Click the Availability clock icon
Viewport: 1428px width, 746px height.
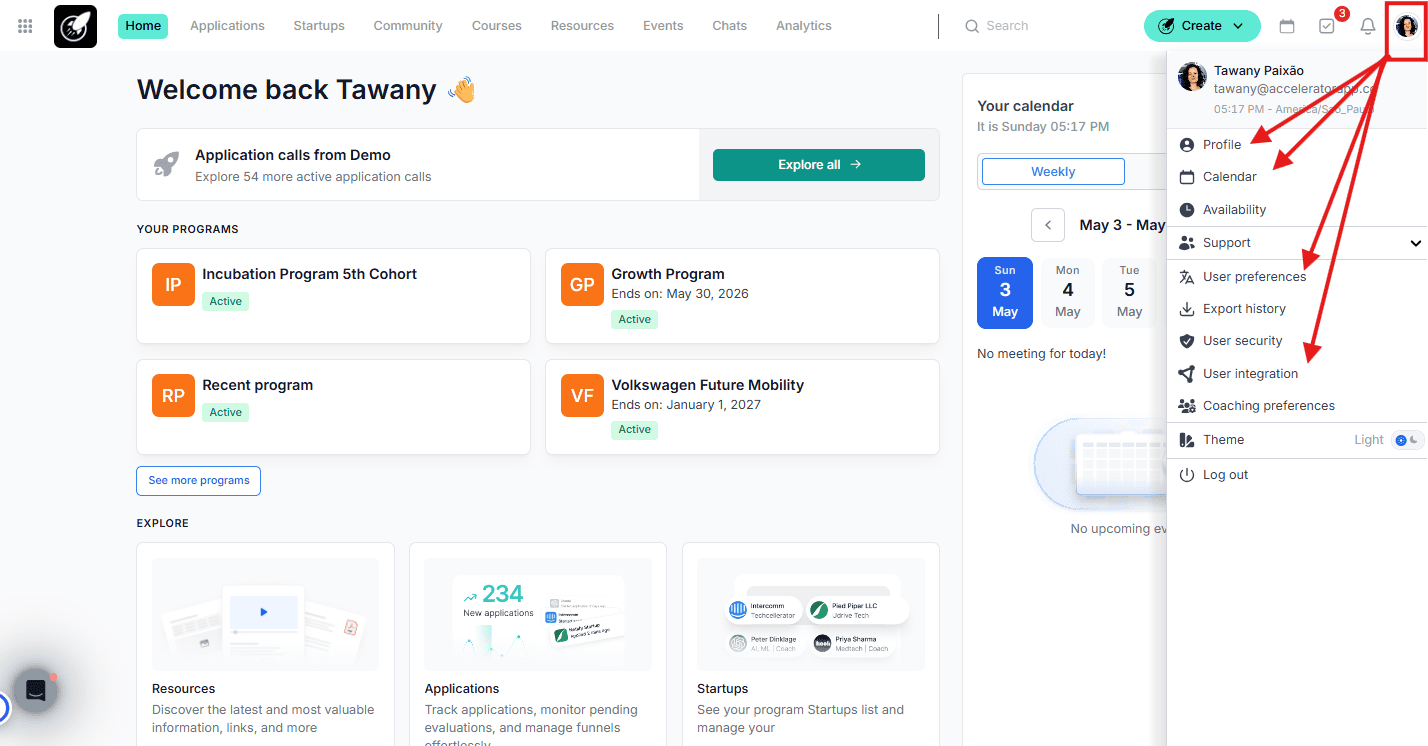point(1187,210)
